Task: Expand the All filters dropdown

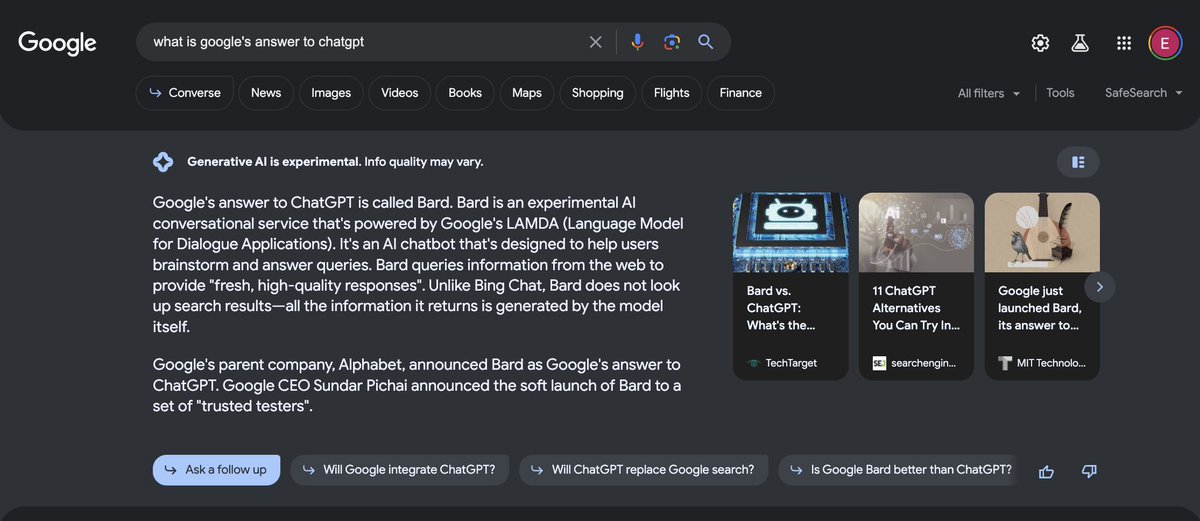Action: 989,93
